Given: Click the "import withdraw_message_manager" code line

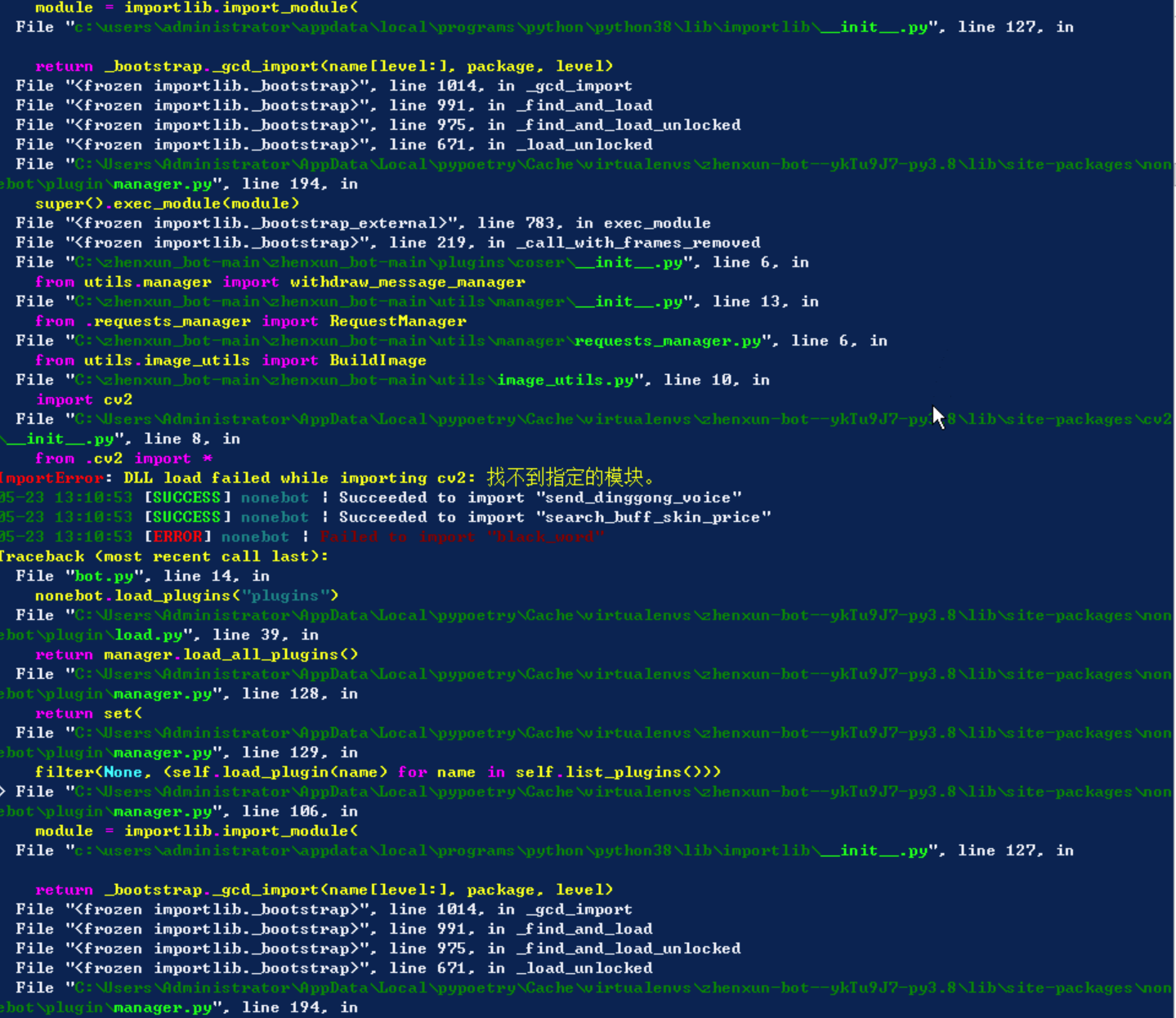Looking at the screenshot, I should point(279,282).
